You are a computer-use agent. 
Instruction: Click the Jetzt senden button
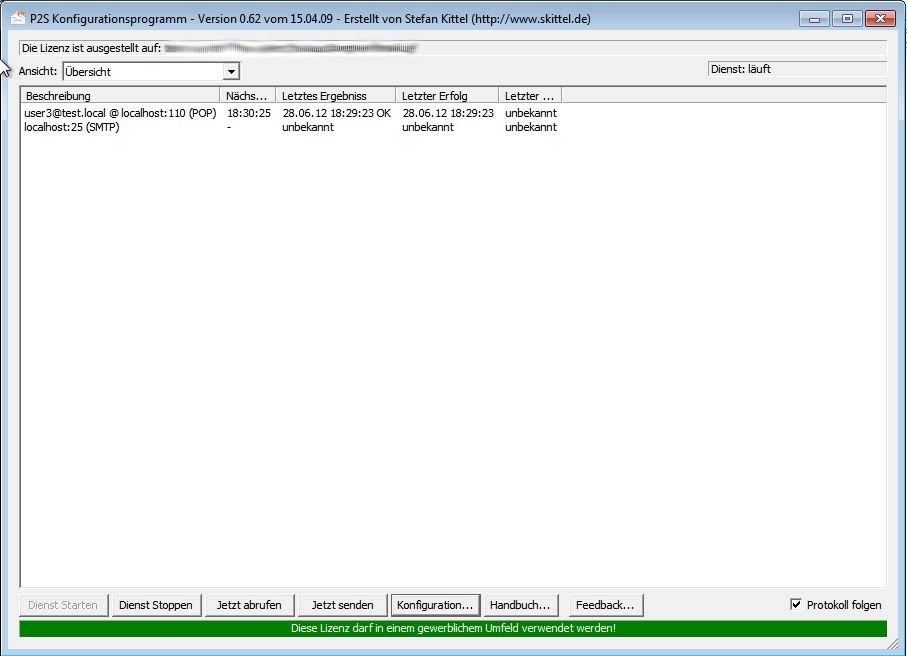click(342, 605)
